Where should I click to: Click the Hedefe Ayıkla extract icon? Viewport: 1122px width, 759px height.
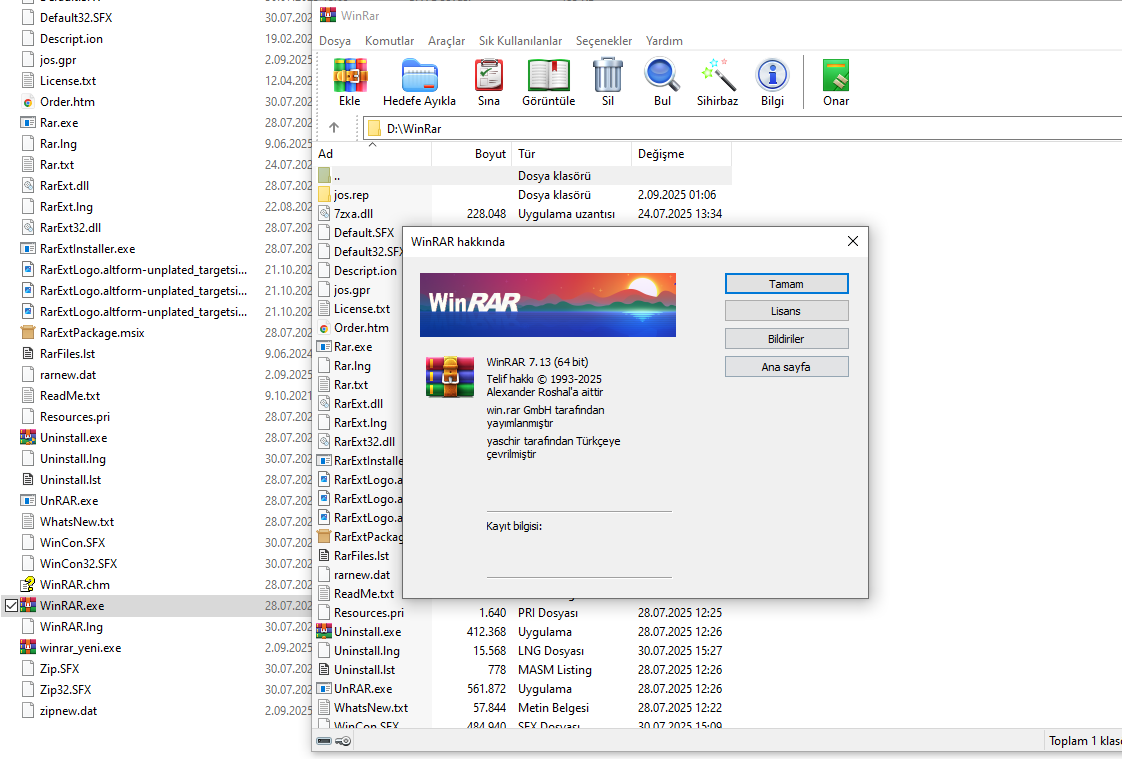(x=419, y=76)
